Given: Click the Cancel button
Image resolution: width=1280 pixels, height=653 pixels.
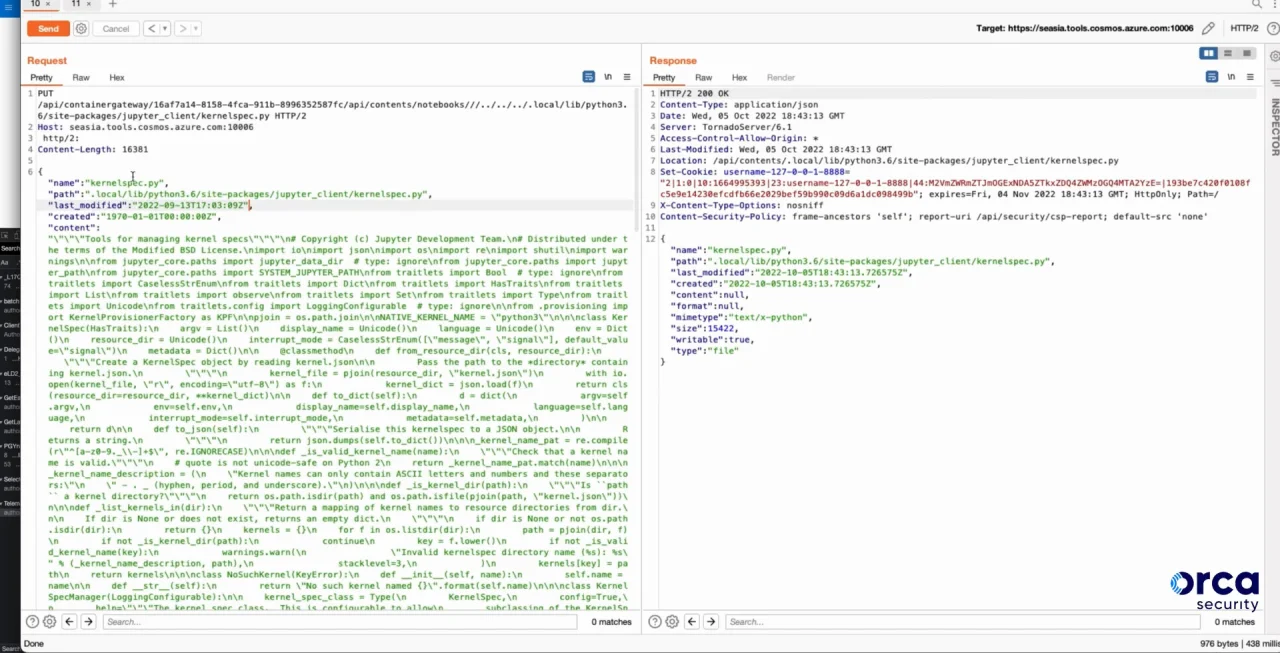Looking at the screenshot, I should 116,29.
